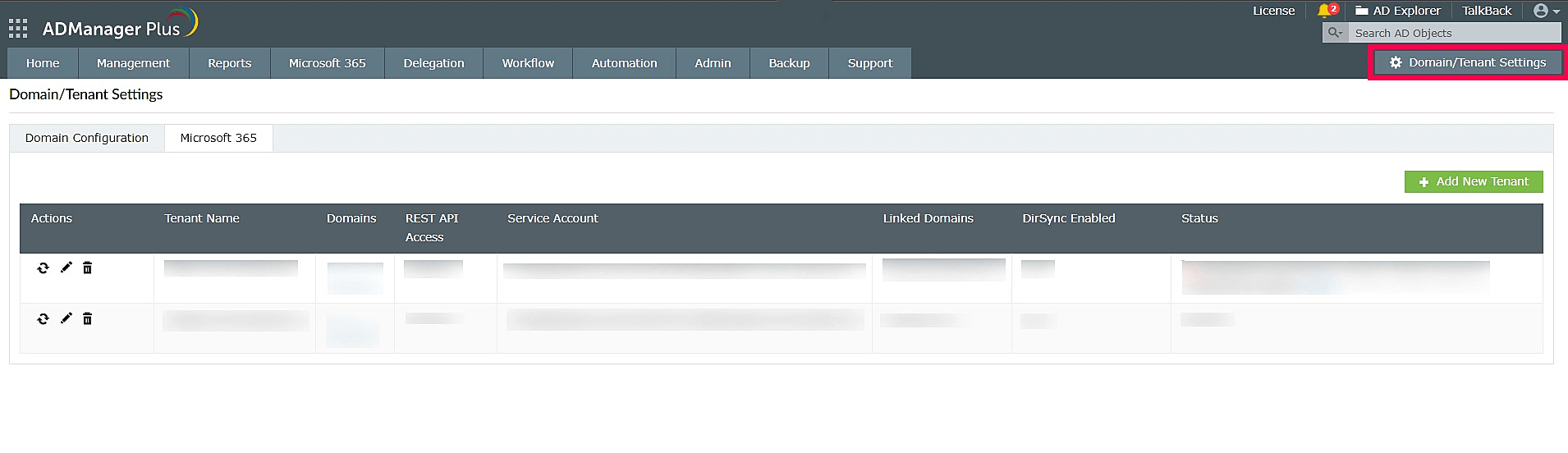Refresh the first tenant row
The width and height of the screenshot is (1568, 453).
[43, 268]
